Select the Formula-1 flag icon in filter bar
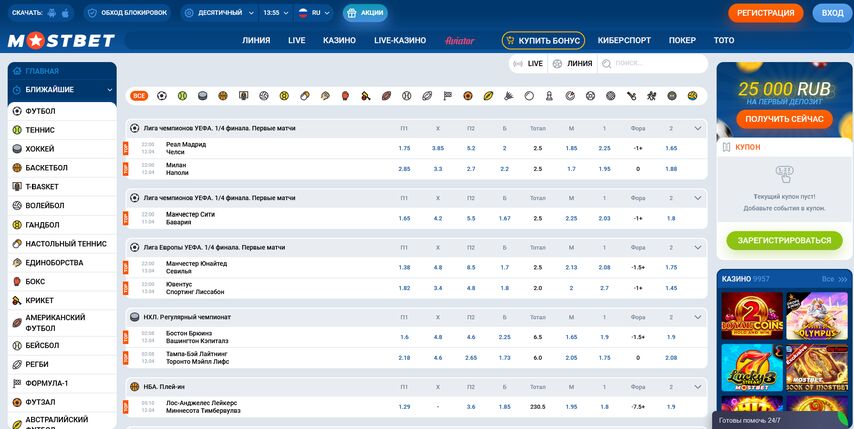This screenshot has height=429, width=854. pyautogui.click(x=447, y=96)
